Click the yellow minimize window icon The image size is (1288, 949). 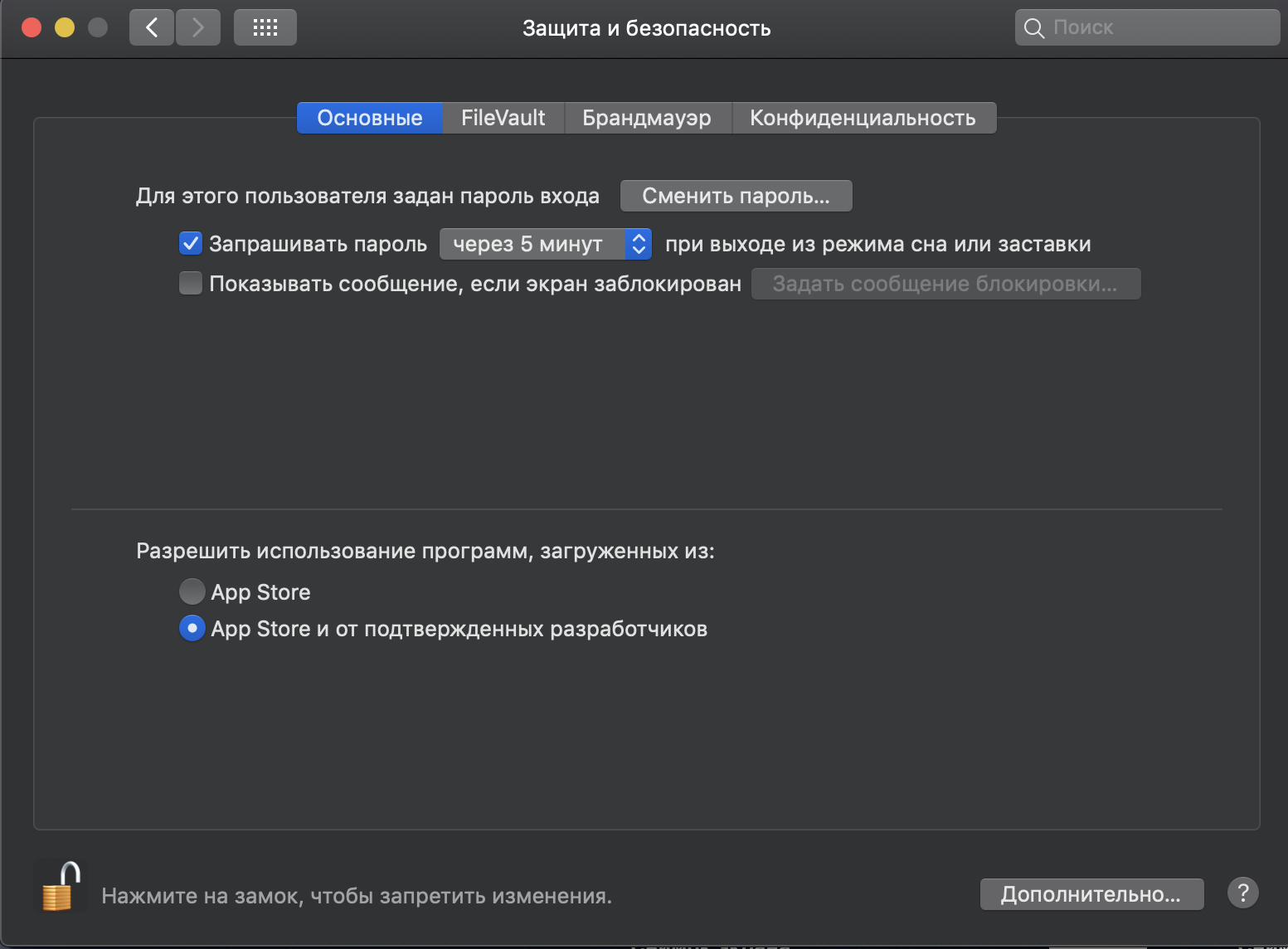64,27
